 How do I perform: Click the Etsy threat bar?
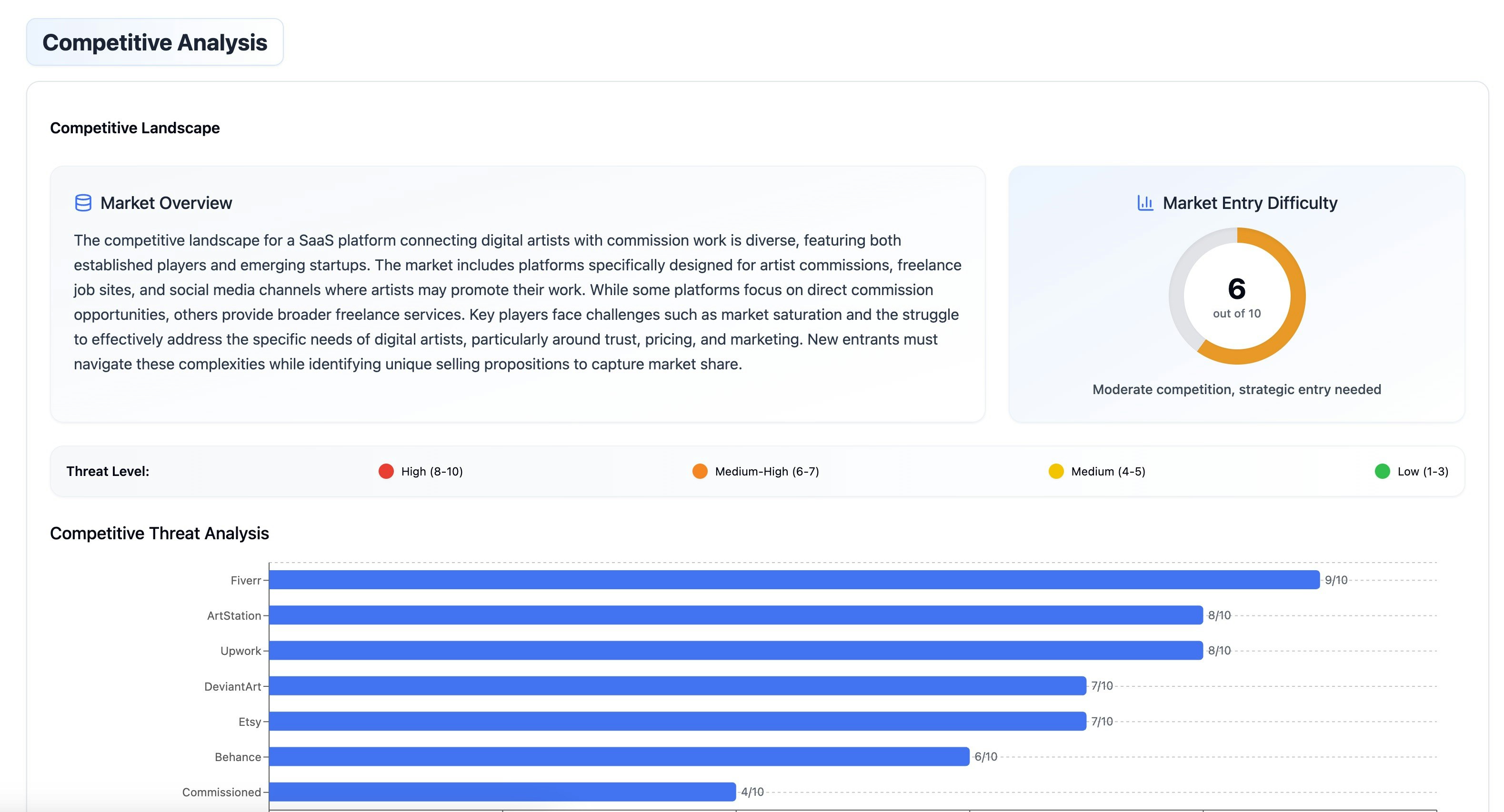coord(677,721)
